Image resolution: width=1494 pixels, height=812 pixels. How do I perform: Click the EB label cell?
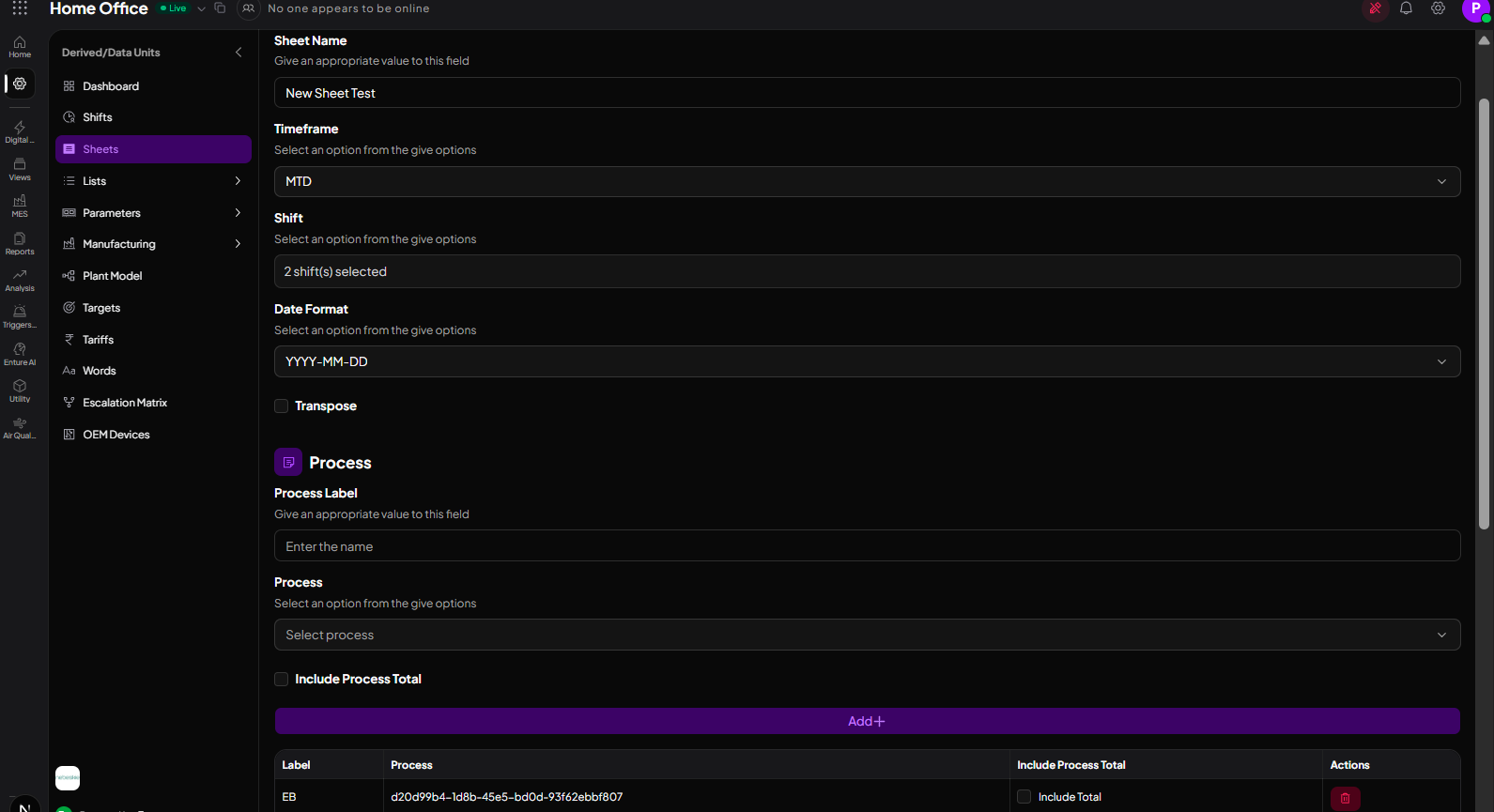[289, 797]
